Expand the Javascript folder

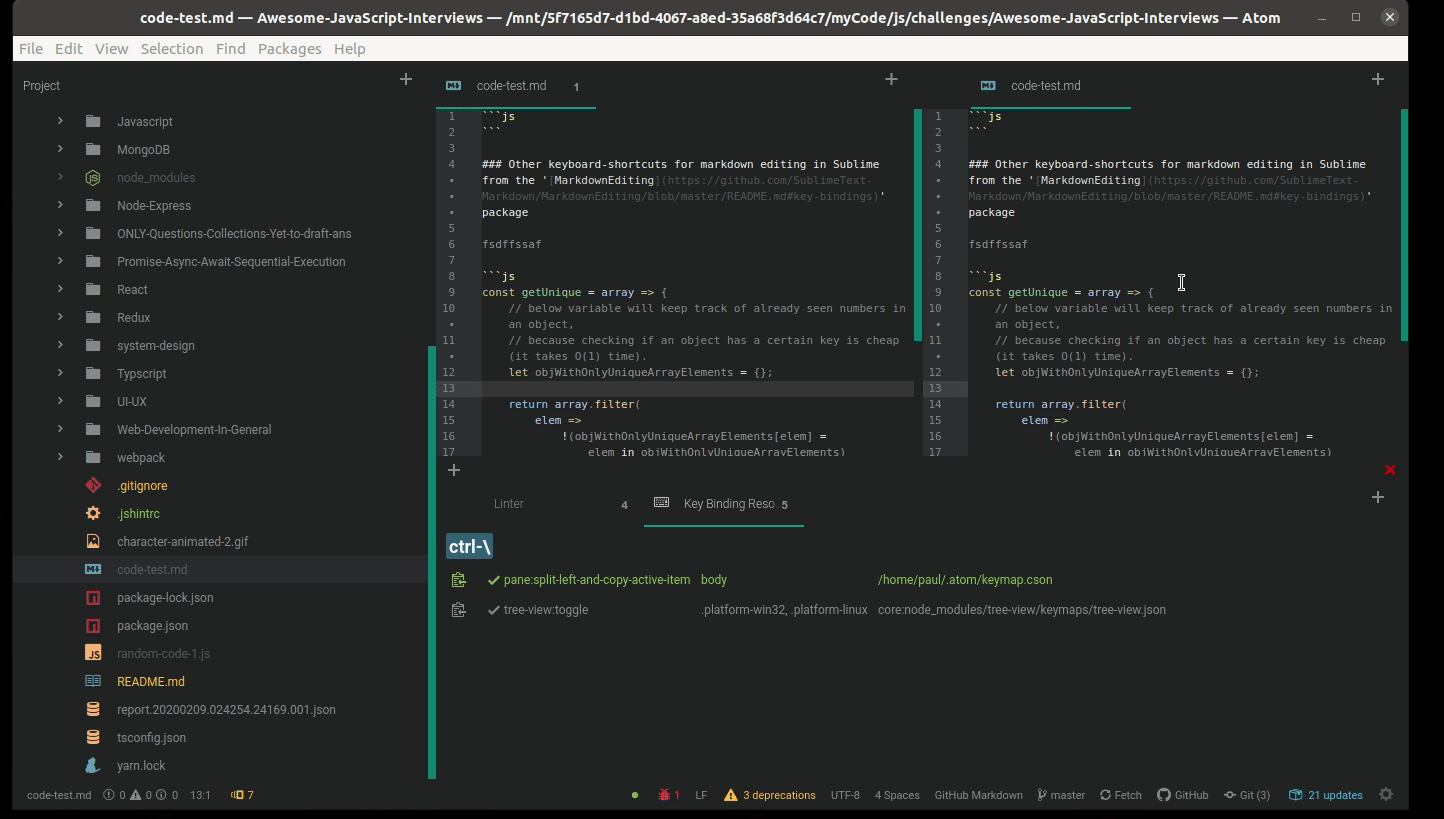point(60,121)
